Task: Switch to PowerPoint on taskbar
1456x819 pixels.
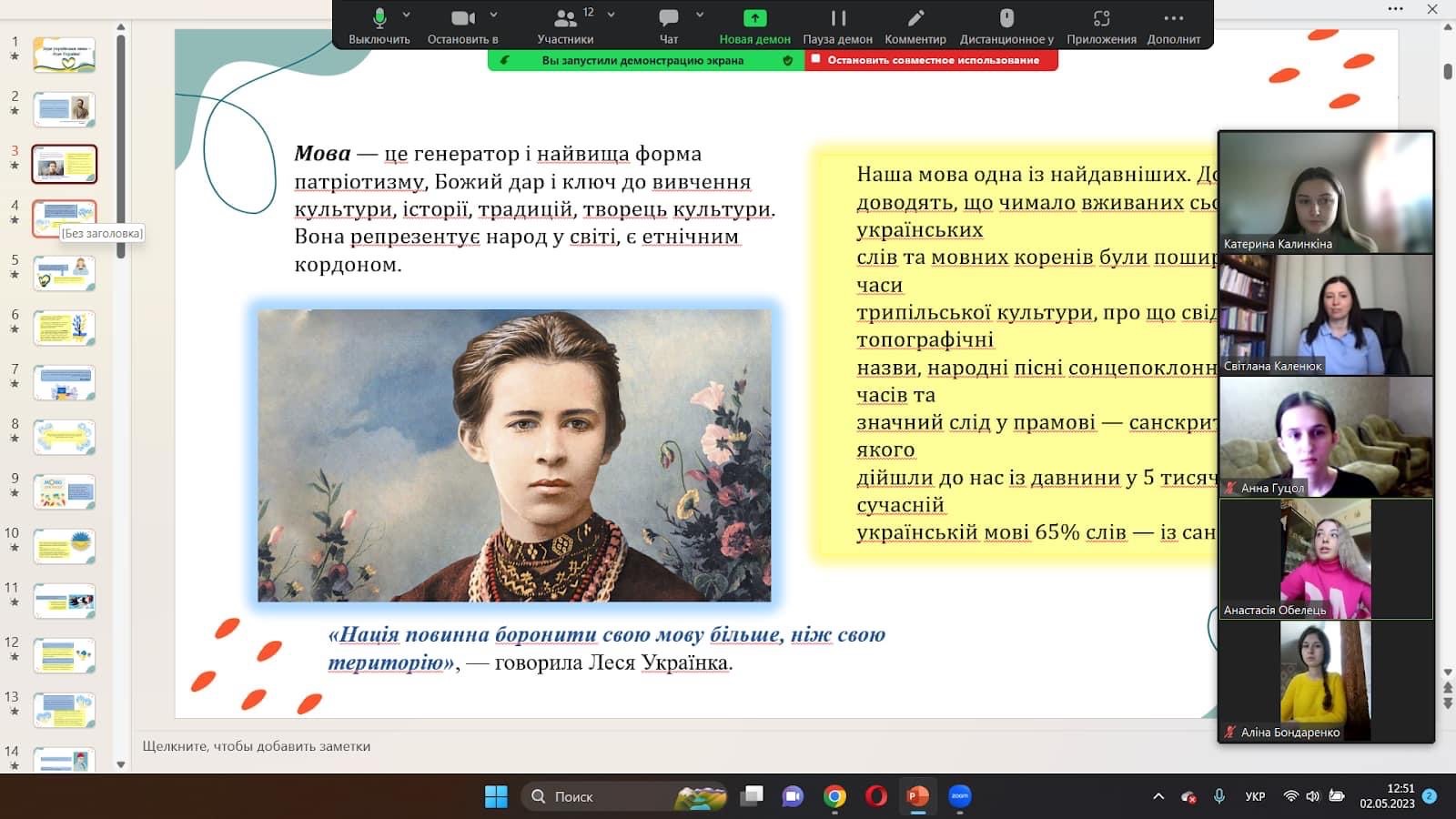Action: click(918, 796)
